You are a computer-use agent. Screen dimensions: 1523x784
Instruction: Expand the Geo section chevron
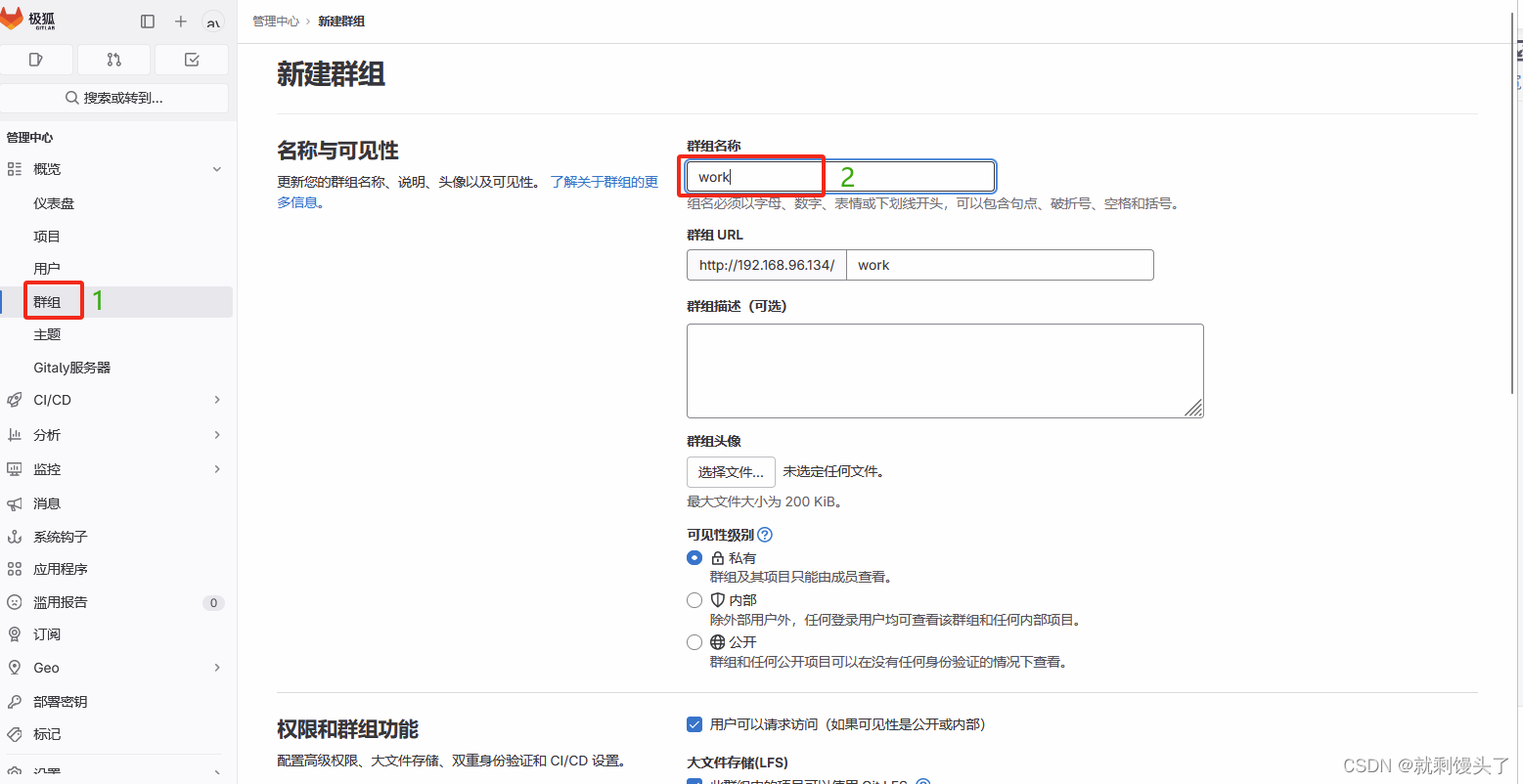point(217,668)
